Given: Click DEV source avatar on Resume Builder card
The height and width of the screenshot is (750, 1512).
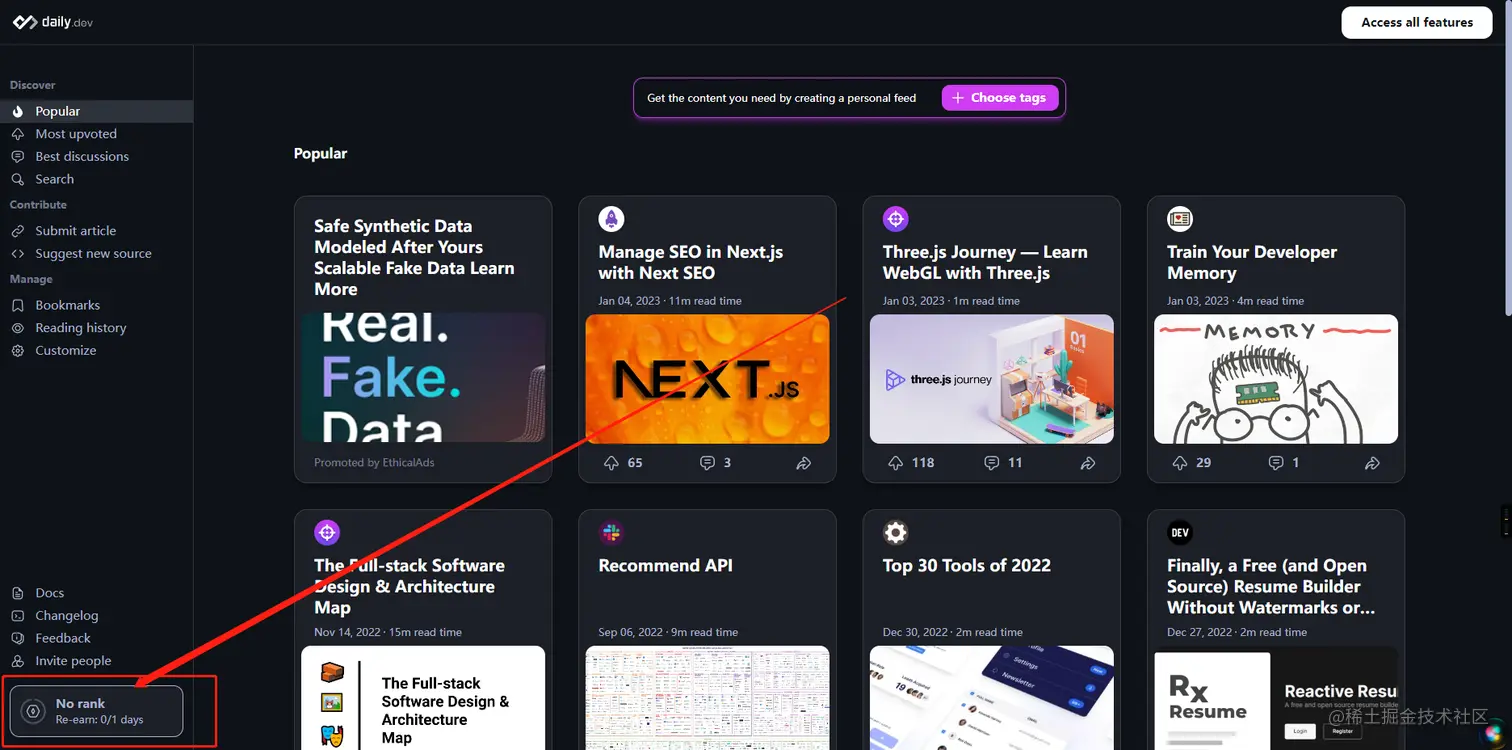Looking at the screenshot, I should coord(1180,532).
